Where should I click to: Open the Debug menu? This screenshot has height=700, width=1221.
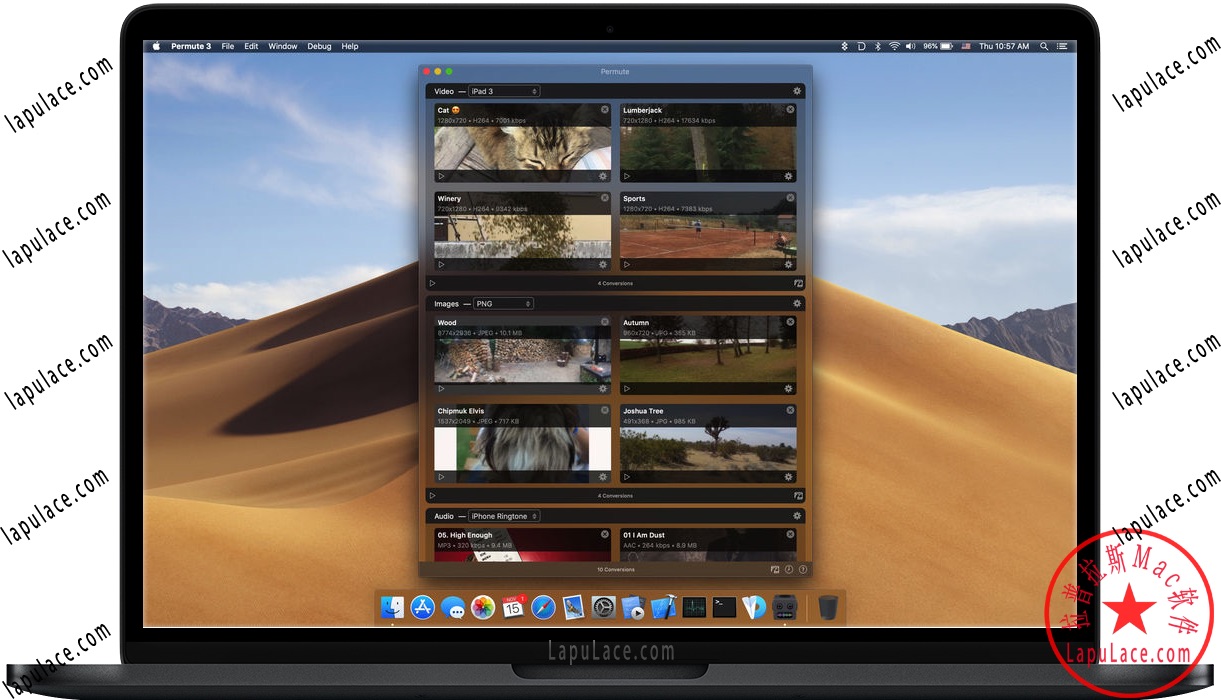coord(319,46)
